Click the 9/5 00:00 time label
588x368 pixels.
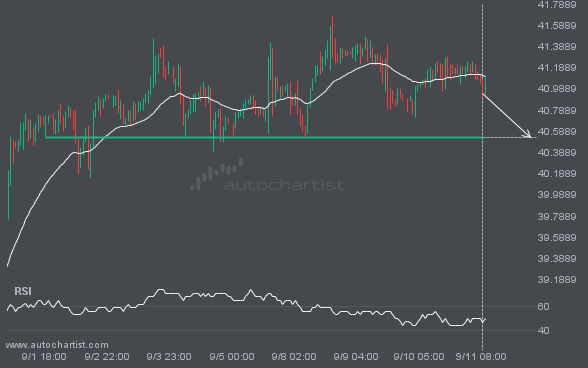(x=232, y=356)
